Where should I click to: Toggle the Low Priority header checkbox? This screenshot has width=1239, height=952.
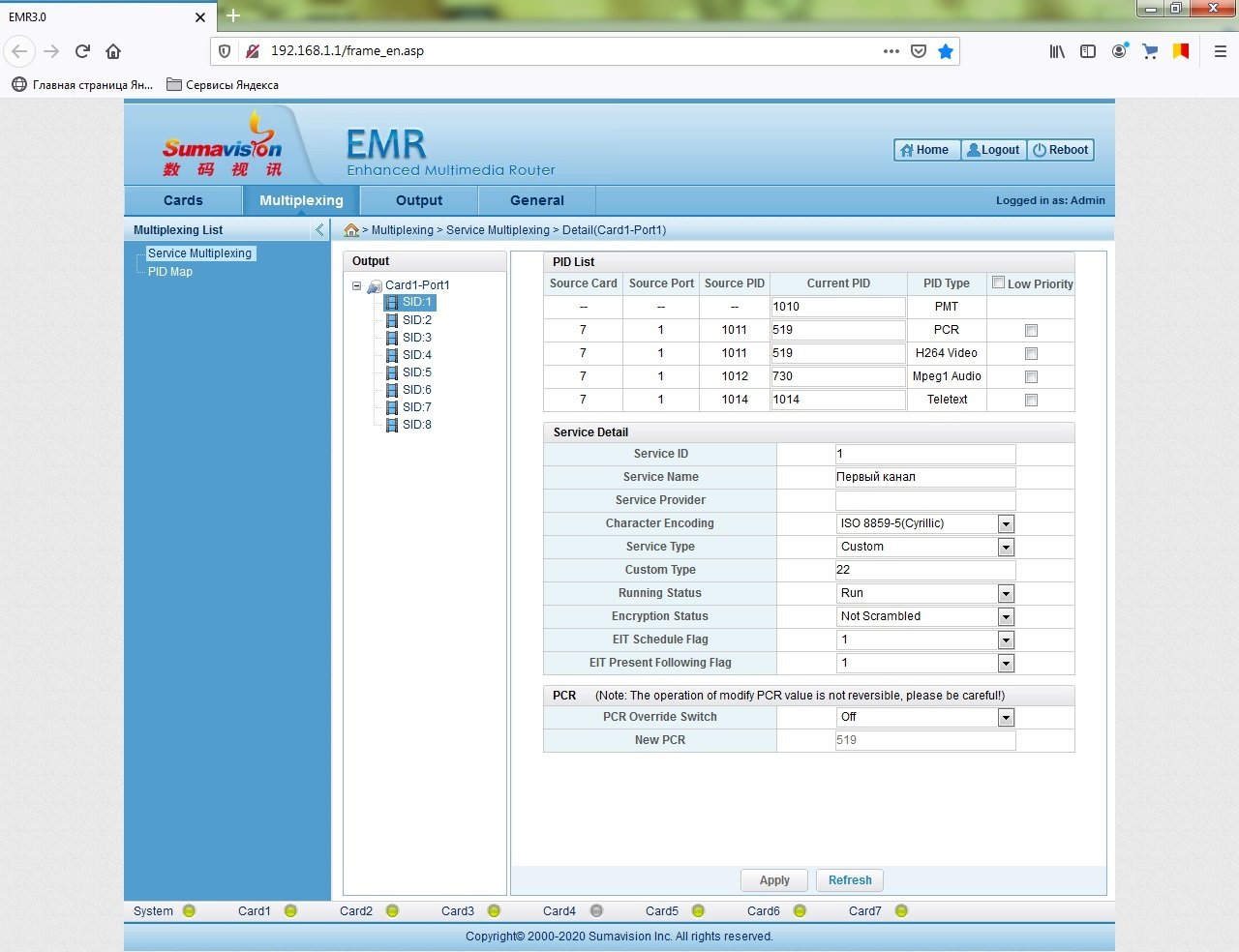(998, 283)
